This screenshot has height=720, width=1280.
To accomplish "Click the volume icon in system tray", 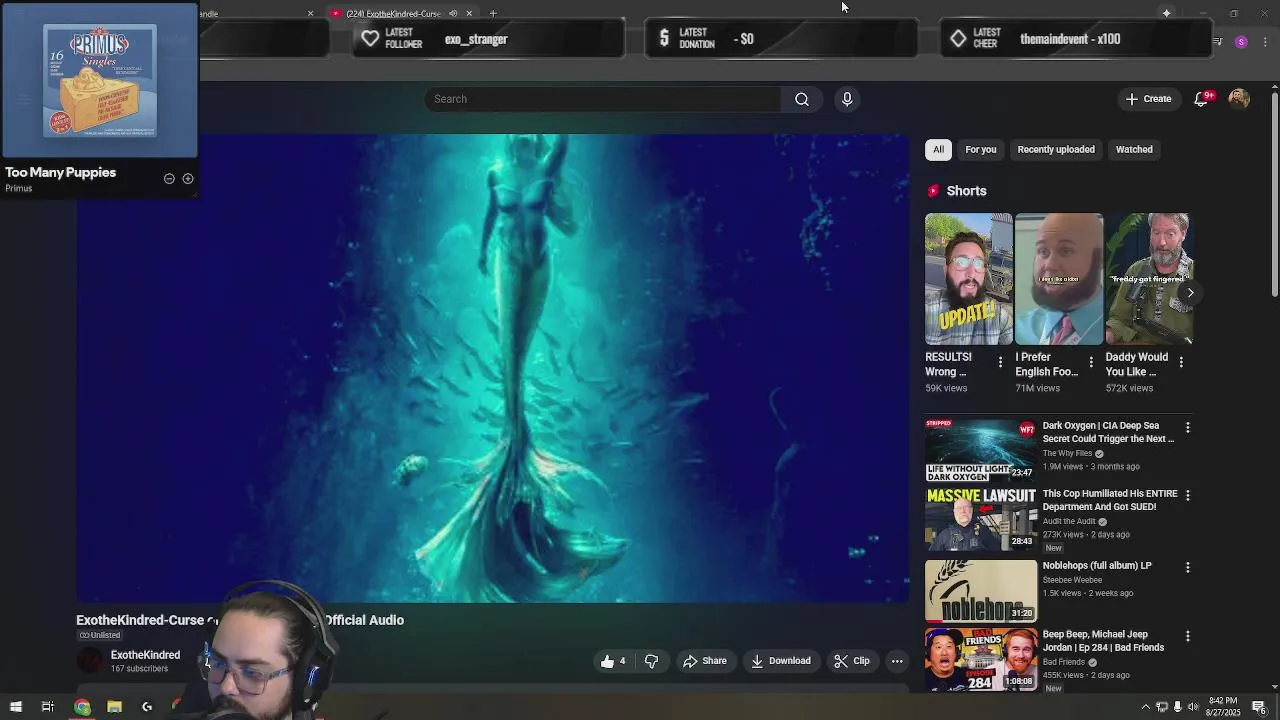I will click(x=1193, y=707).
